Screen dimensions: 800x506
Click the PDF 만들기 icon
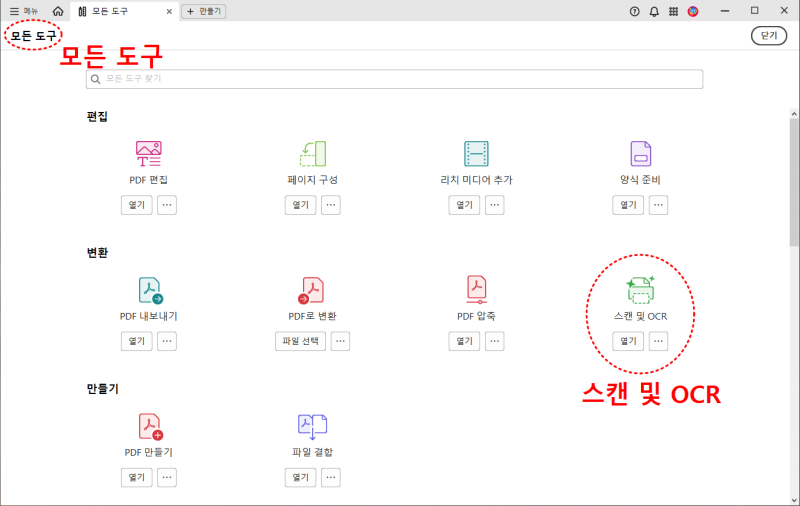tap(151, 426)
